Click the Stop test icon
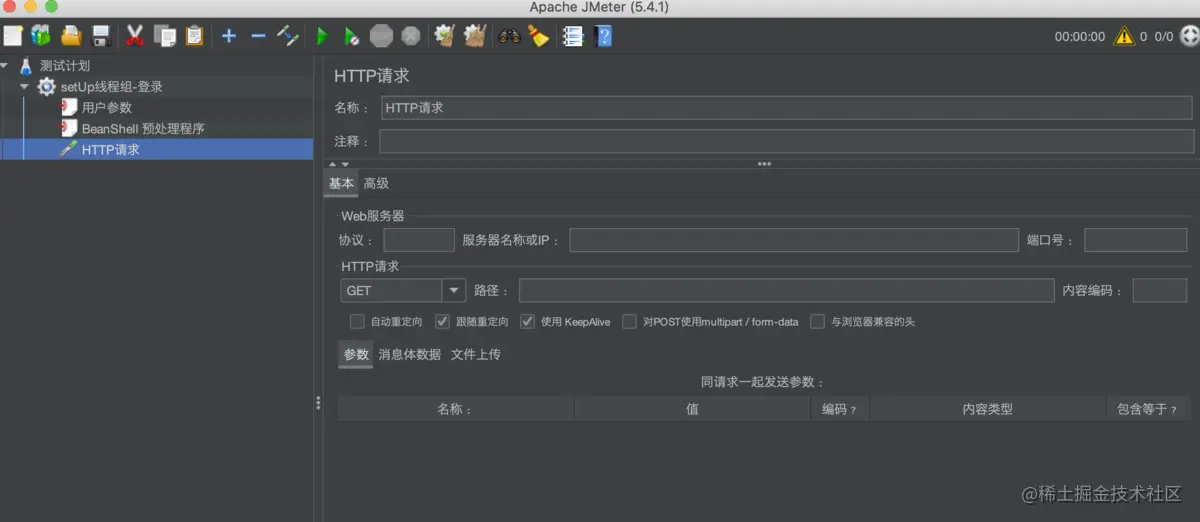Image resolution: width=1200 pixels, height=522 pixels. pyautogui.click(x=381, y=36)
